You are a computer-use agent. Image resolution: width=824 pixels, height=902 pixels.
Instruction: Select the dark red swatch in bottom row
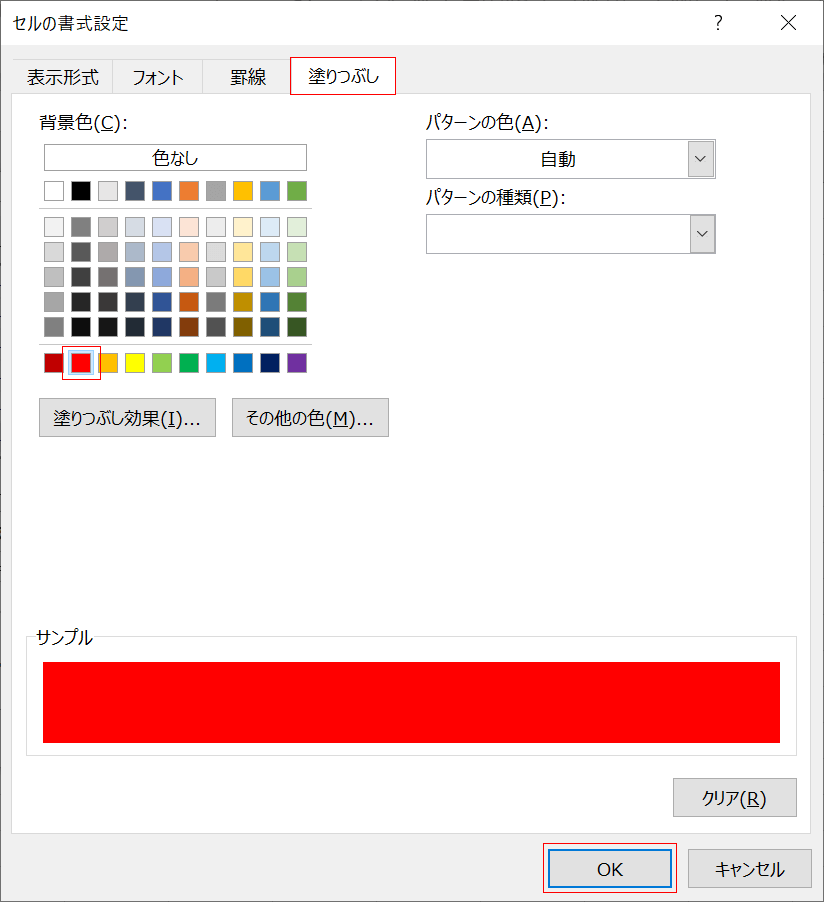[53, 363]
